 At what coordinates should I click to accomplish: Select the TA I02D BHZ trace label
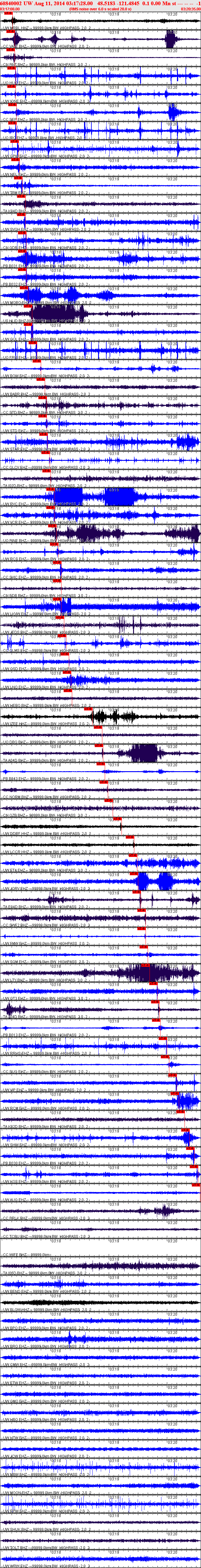coord(46,485)
